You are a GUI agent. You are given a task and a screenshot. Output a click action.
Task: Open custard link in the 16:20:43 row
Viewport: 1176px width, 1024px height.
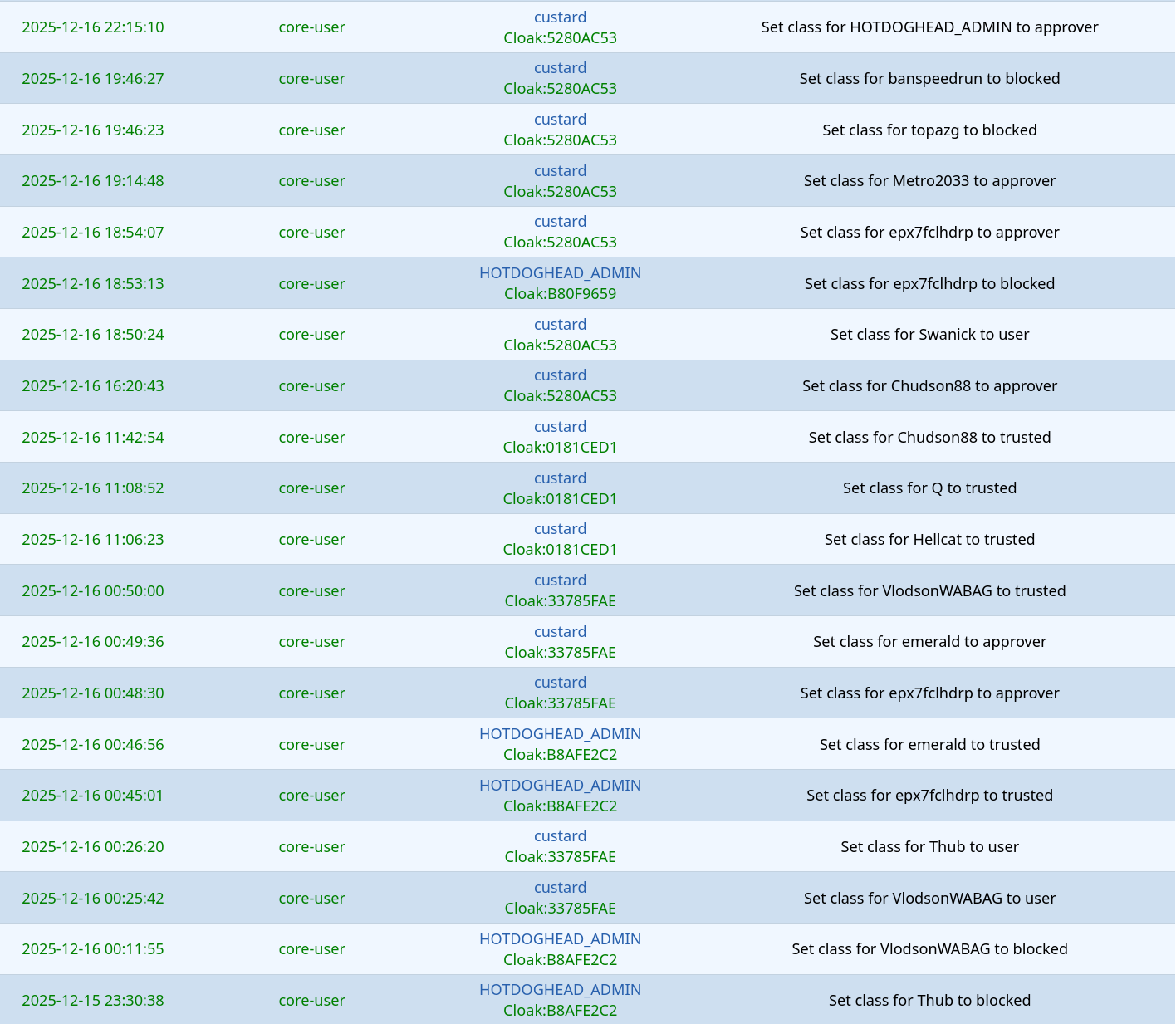tap(560, 375)
